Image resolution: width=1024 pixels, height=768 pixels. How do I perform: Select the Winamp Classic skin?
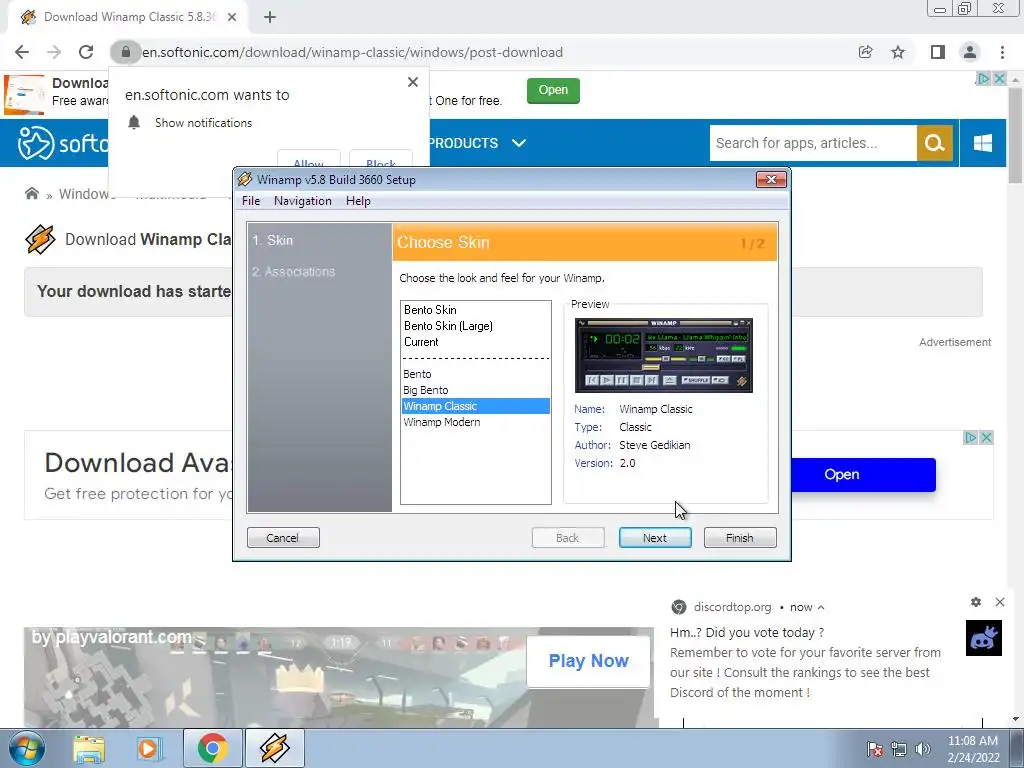click(x=475, y=406)
